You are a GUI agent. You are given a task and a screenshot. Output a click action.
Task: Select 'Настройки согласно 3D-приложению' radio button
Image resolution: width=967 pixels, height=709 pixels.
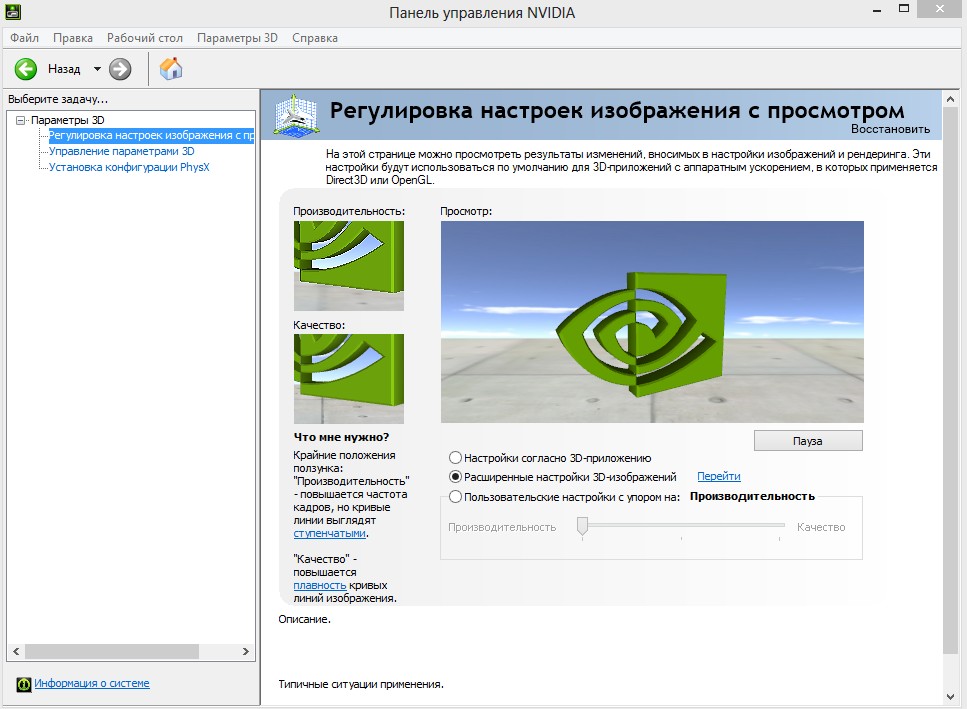(x=456, y=458)
